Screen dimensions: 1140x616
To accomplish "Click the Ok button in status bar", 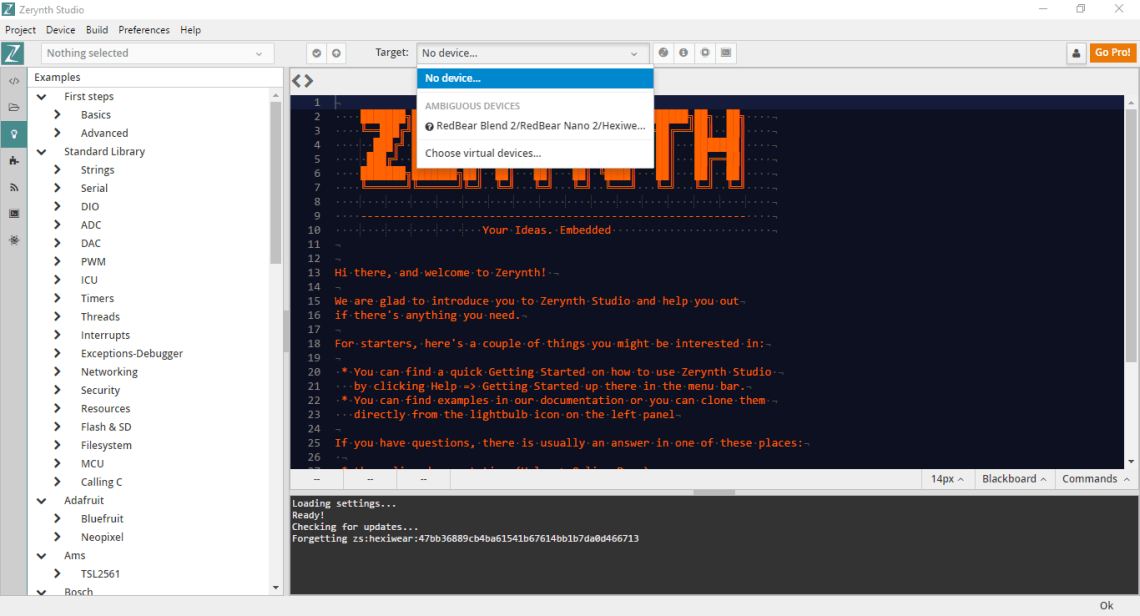I will (x=1106, y=606).
